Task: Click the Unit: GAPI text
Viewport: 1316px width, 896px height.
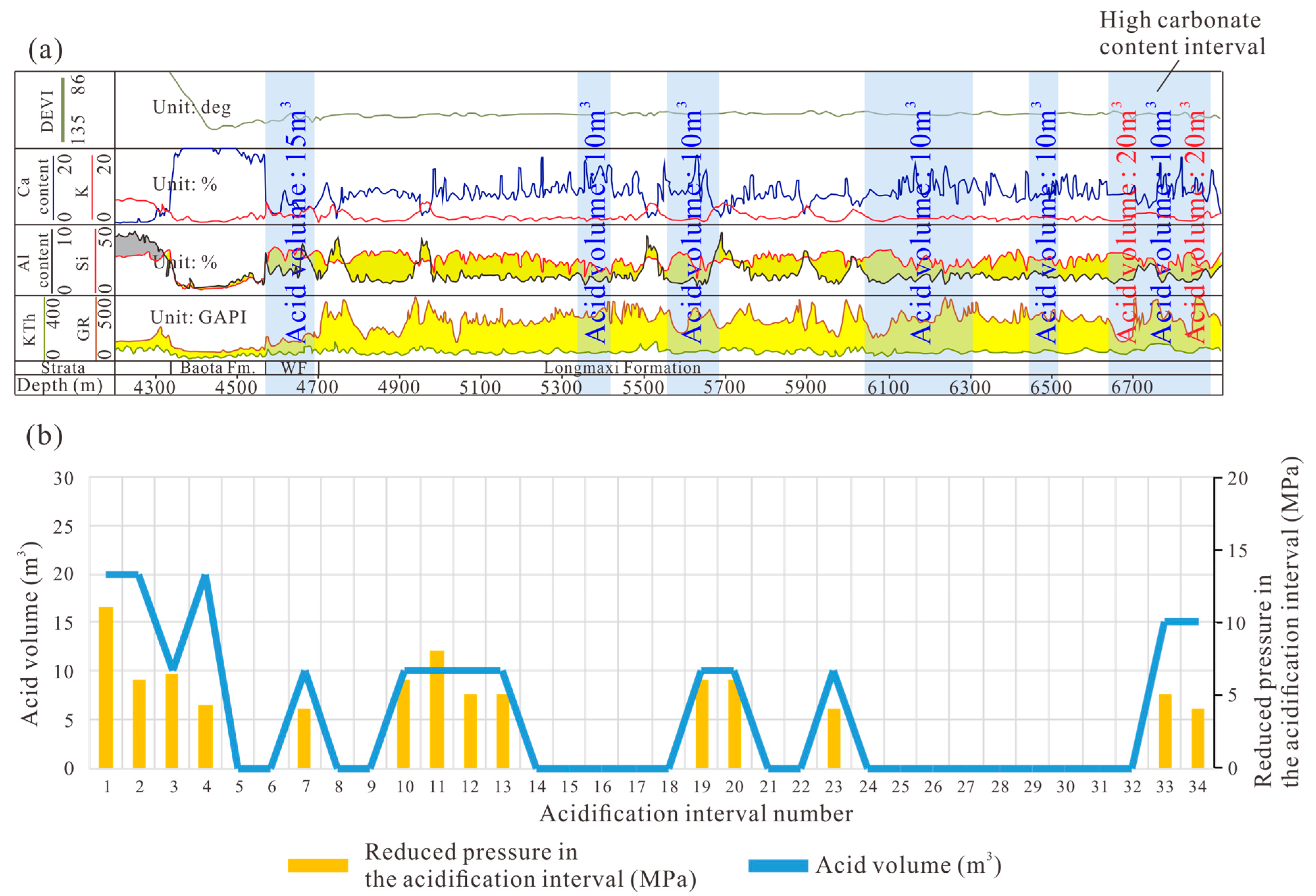Action: click(198, 317)
